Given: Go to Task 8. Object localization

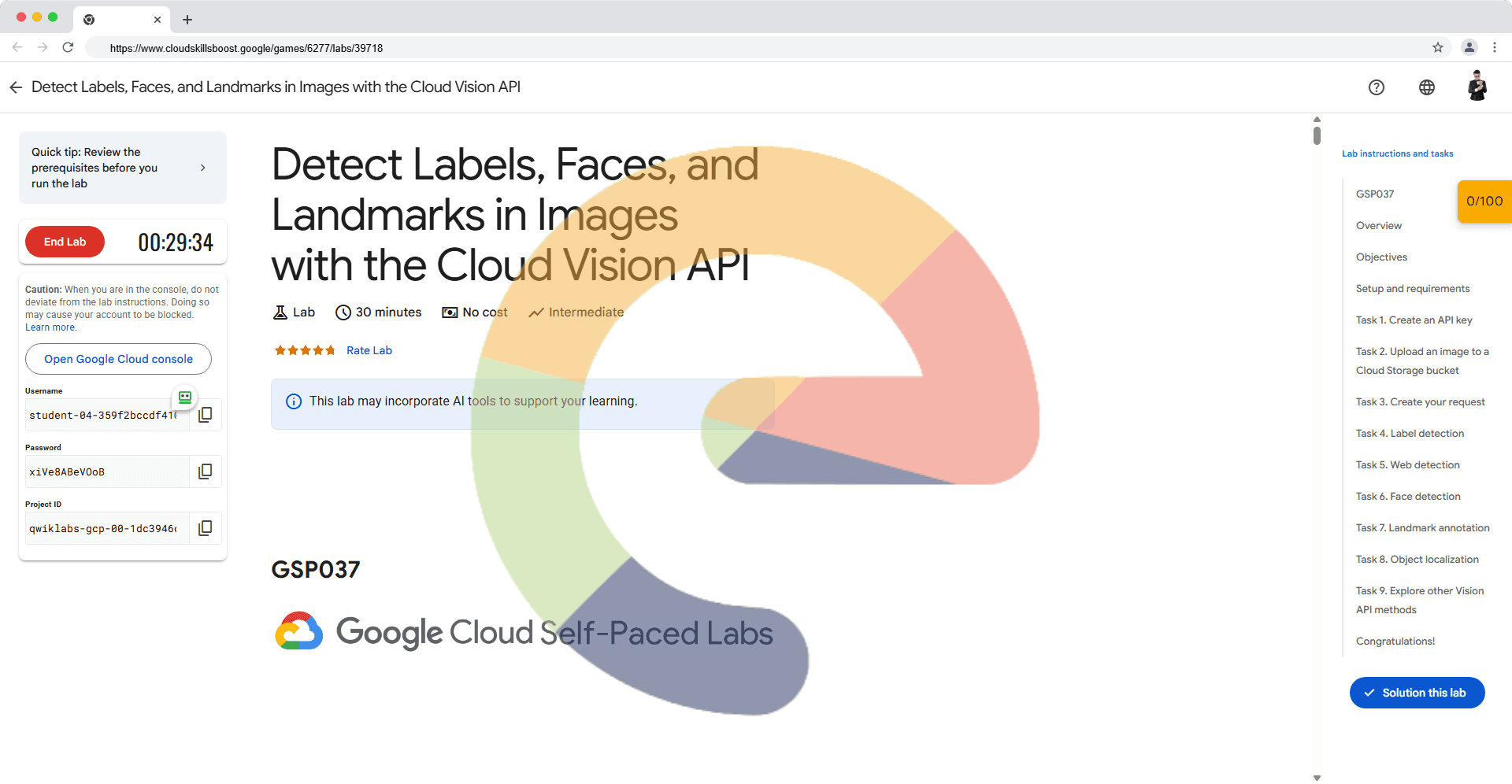Looking at the screenshot, I should (1417, 559).
